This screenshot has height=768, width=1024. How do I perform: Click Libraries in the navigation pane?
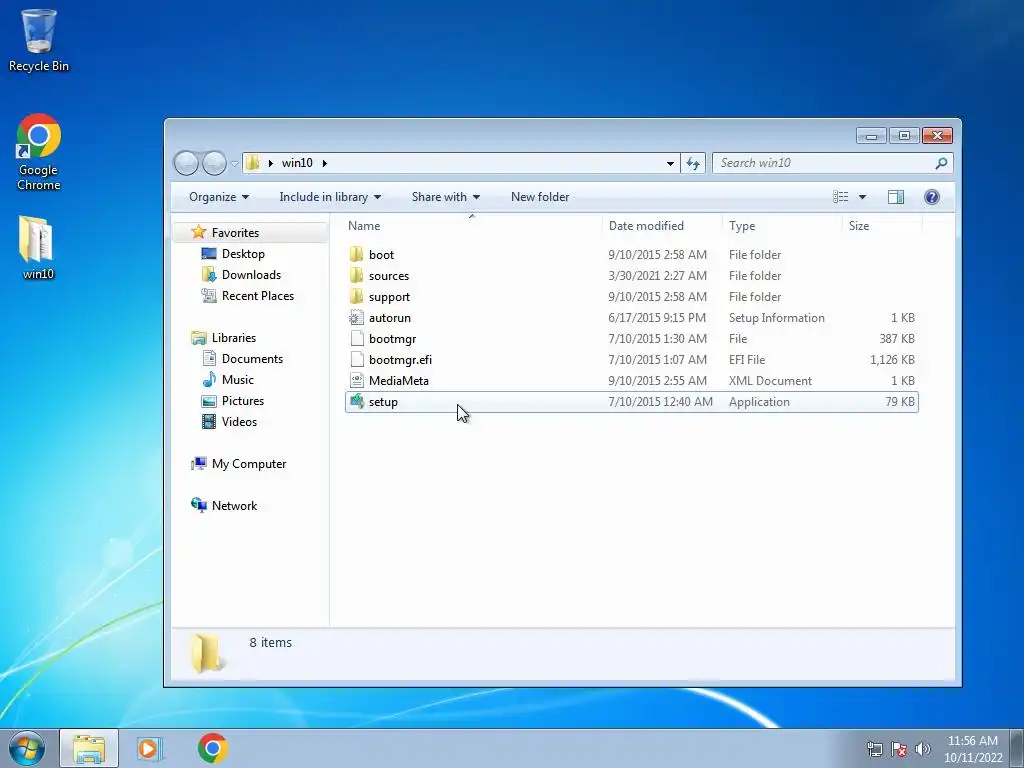[234, 338]
